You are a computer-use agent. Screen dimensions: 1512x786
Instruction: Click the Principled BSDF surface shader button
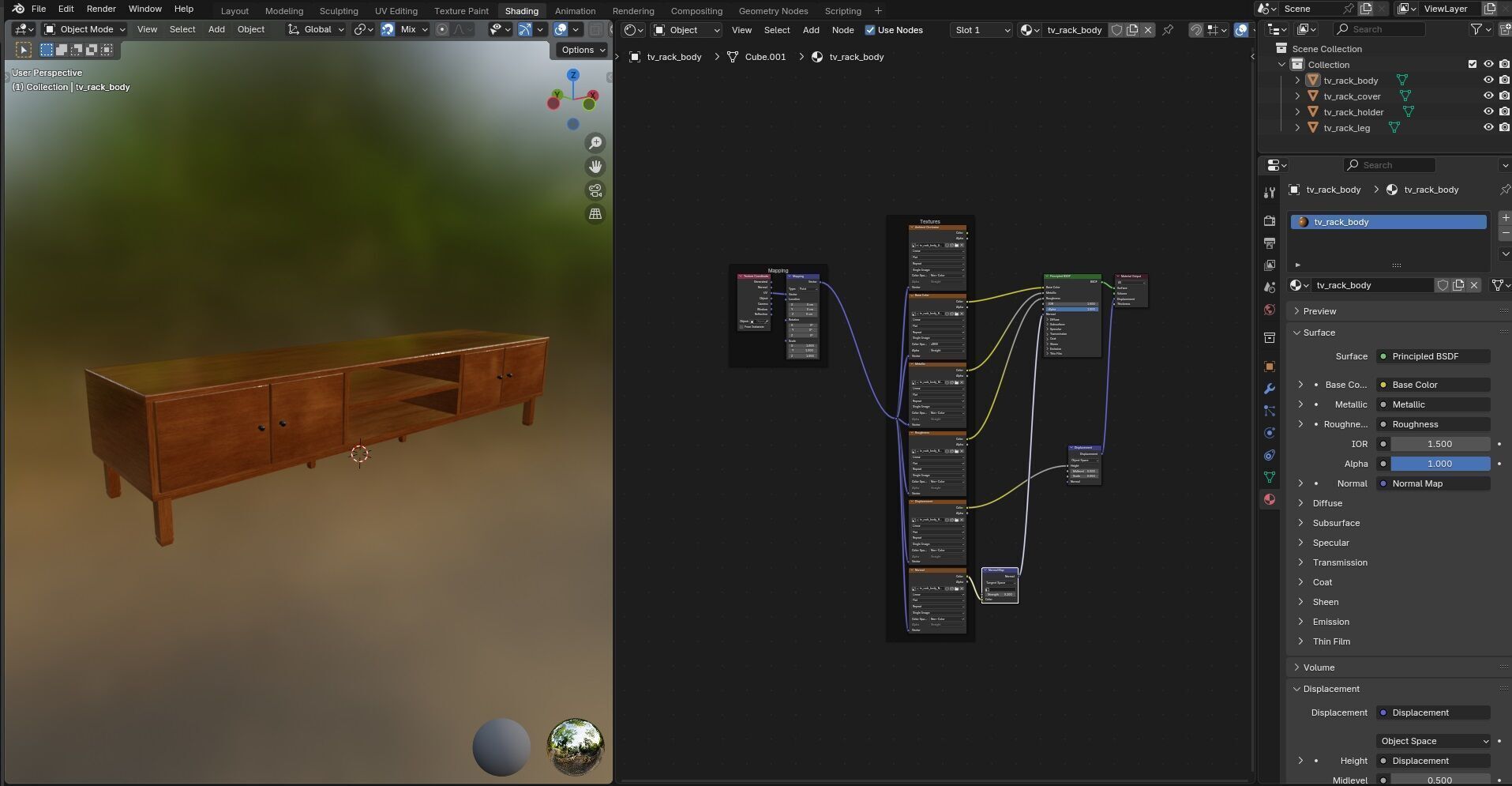click(x=1434, y=356)
